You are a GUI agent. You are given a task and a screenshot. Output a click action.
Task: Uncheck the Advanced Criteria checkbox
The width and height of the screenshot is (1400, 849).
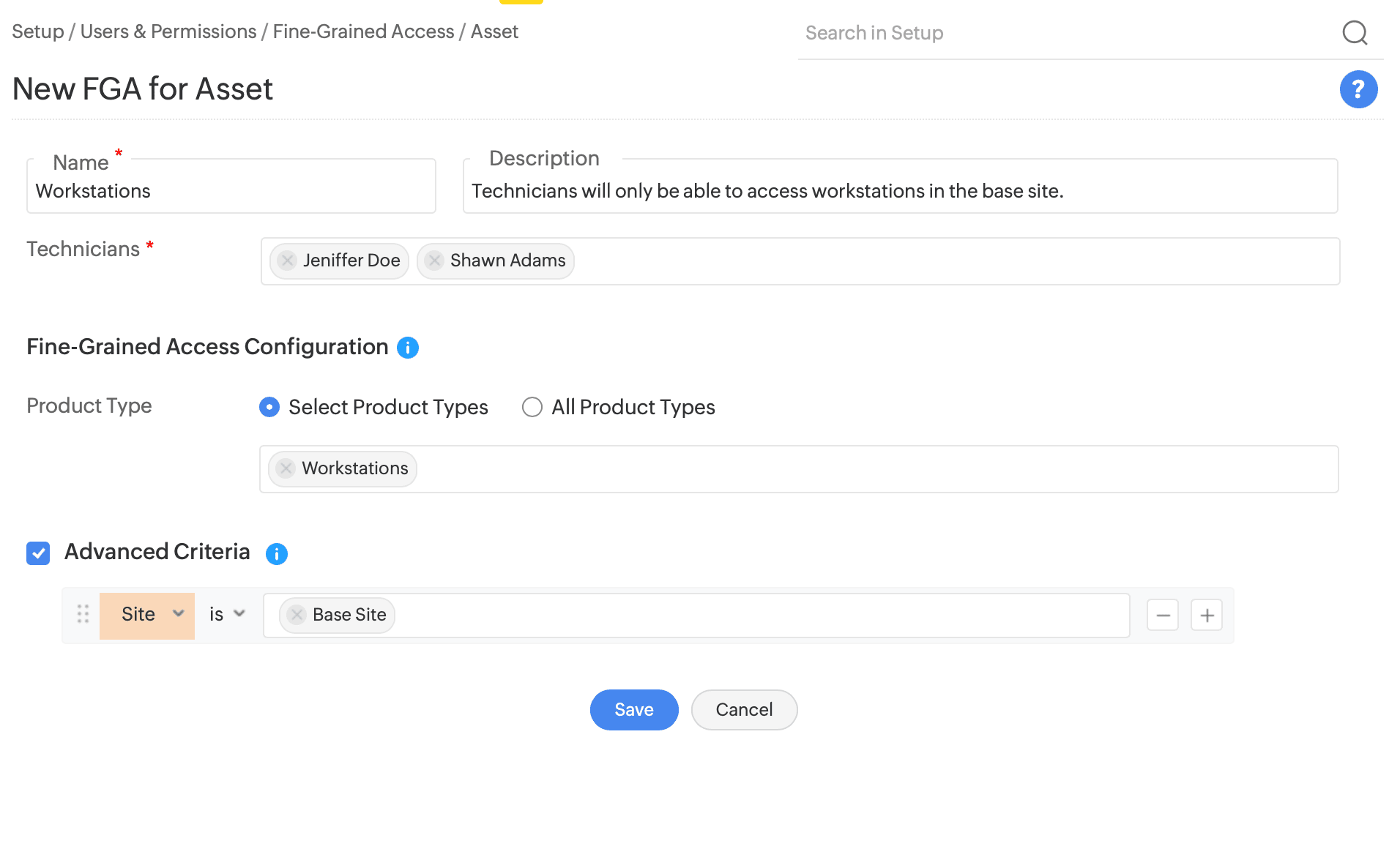click(38, 553)
